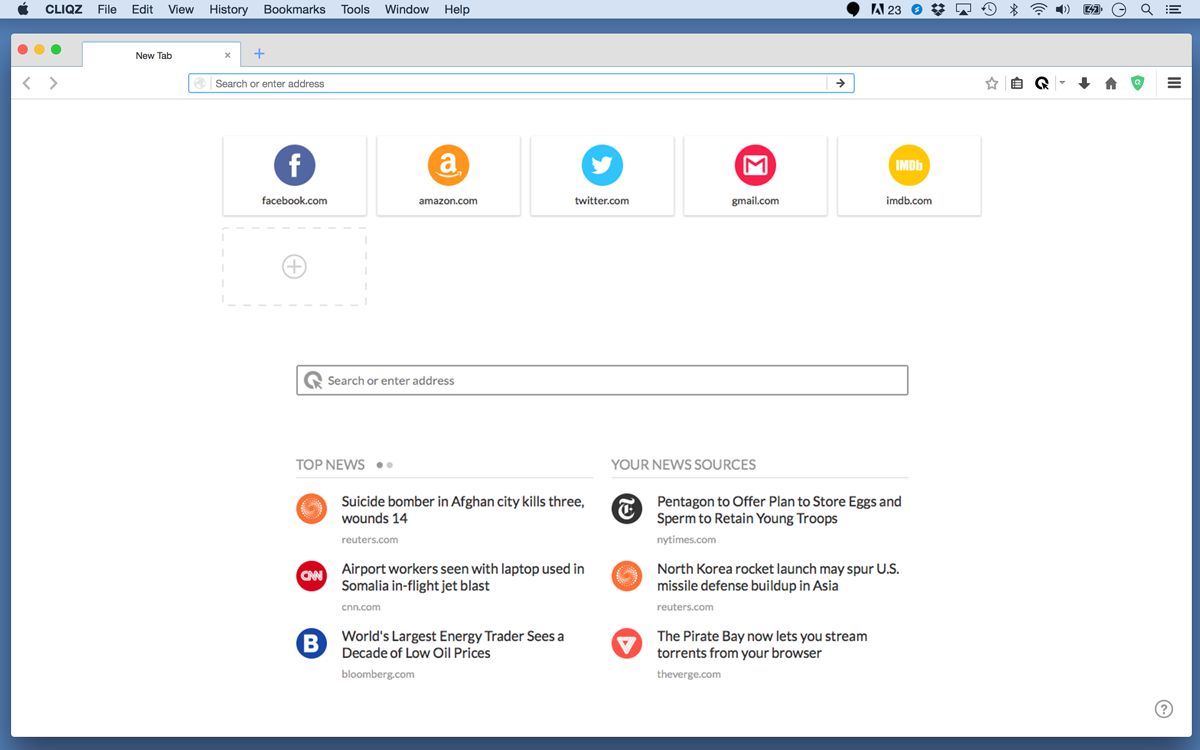Click the help question mark icon
The height and width of the screenshot is (750, 1200).
[1164, 709]
